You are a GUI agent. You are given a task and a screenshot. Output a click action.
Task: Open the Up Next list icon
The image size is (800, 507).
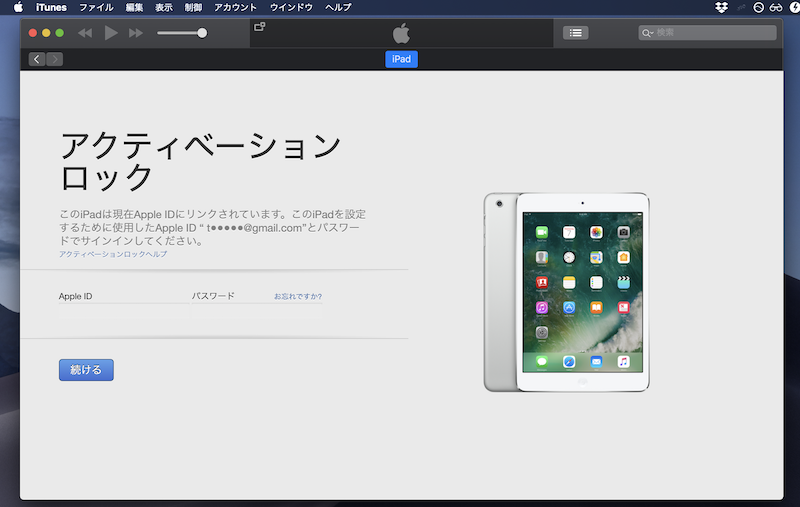click(x=575, y=33)
